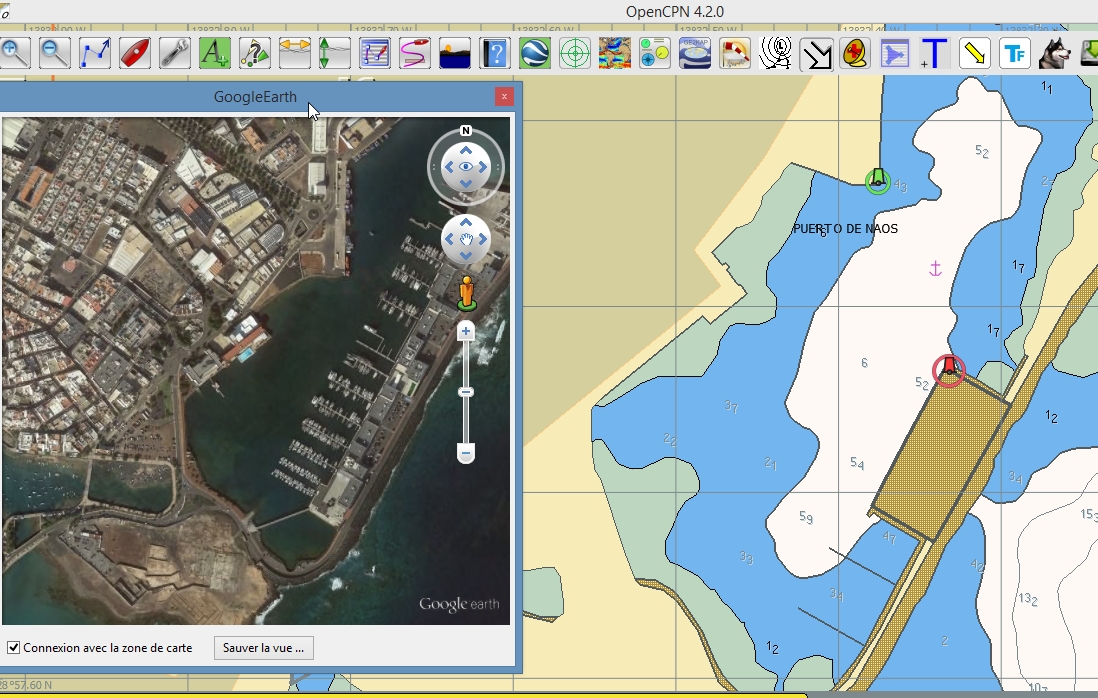Change color scheme sunset icon

(454, 53)
